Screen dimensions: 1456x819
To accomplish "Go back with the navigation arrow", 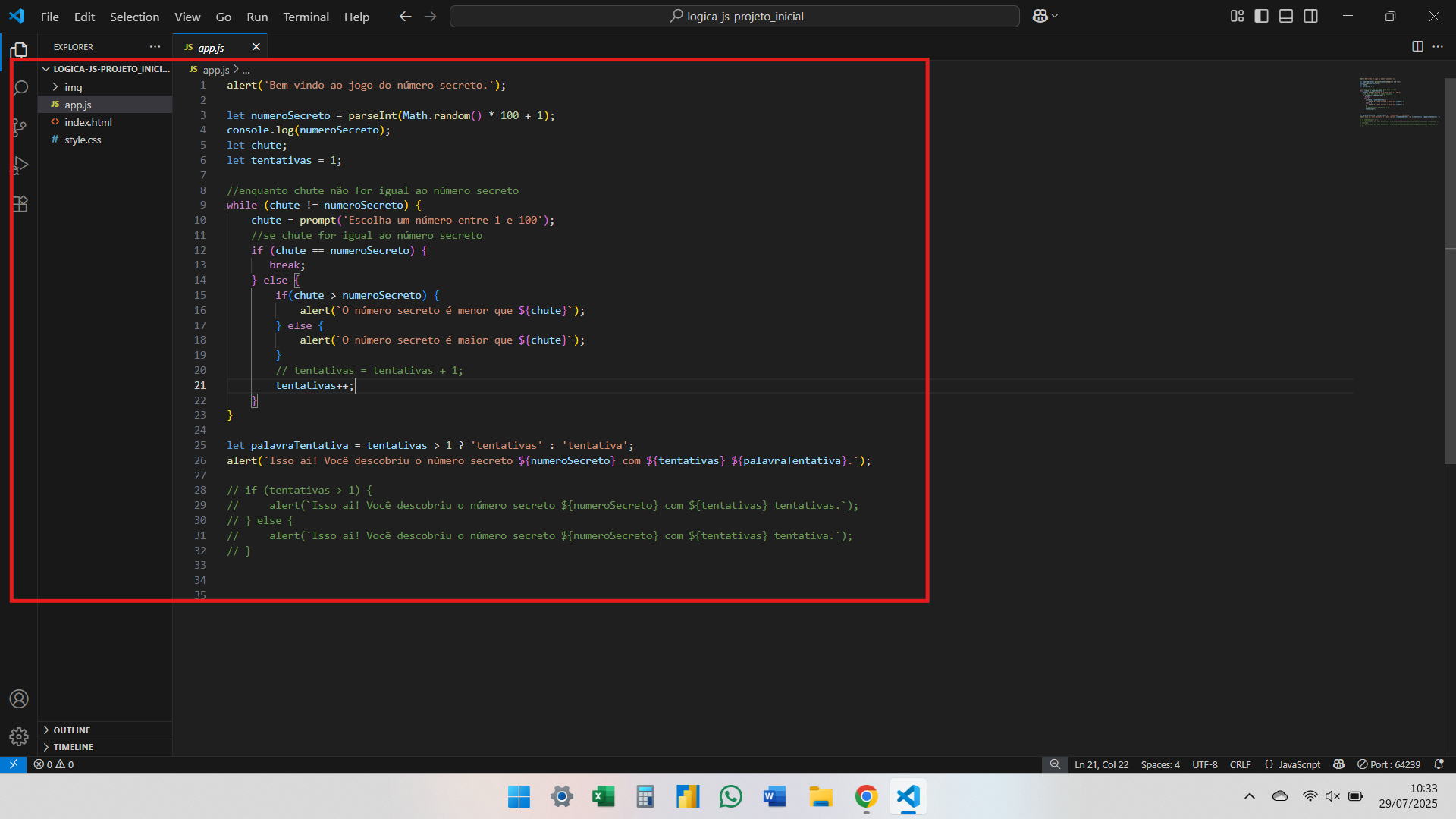I will coord(406,16).
